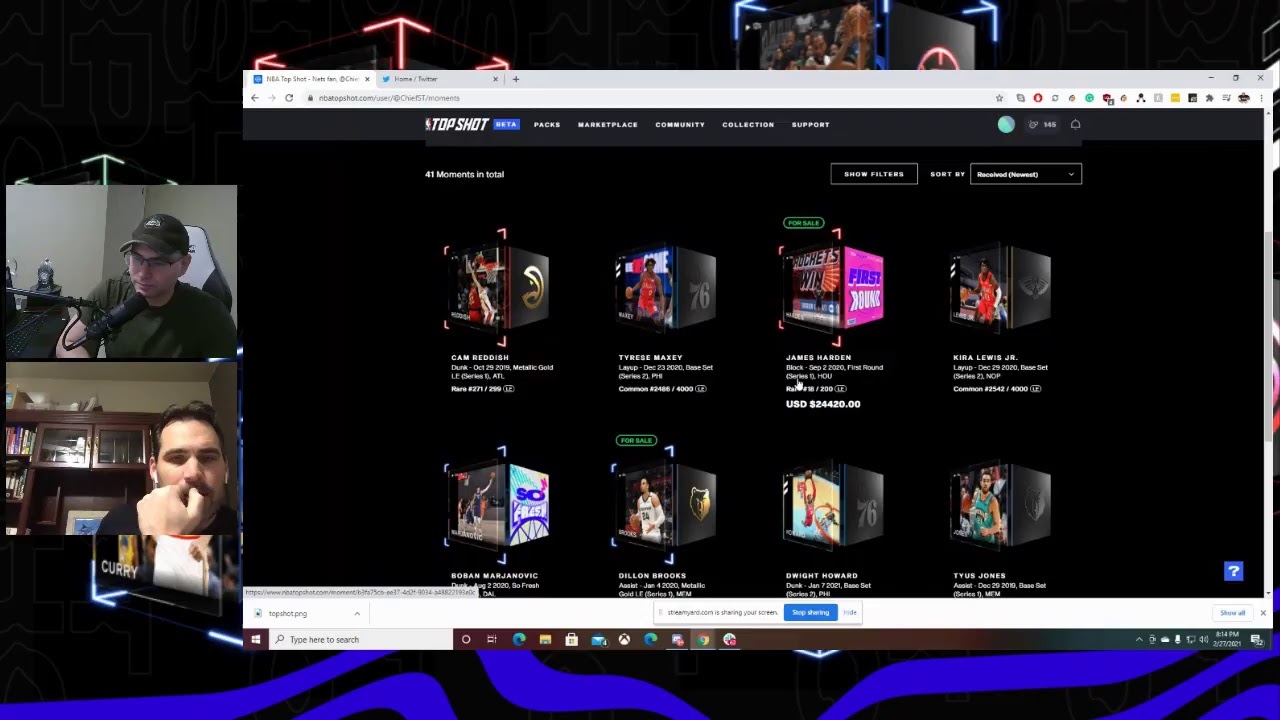This screenshot has height=720, width=1280.
Task: Click the Grammarly green extension icon
Action: click(1089, 98)
